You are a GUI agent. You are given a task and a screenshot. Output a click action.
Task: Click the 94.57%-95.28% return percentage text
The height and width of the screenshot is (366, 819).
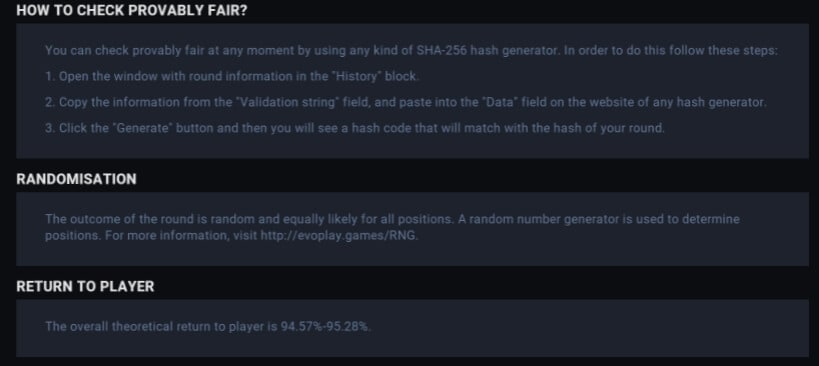pyautogui.click(x=325, y=327)
